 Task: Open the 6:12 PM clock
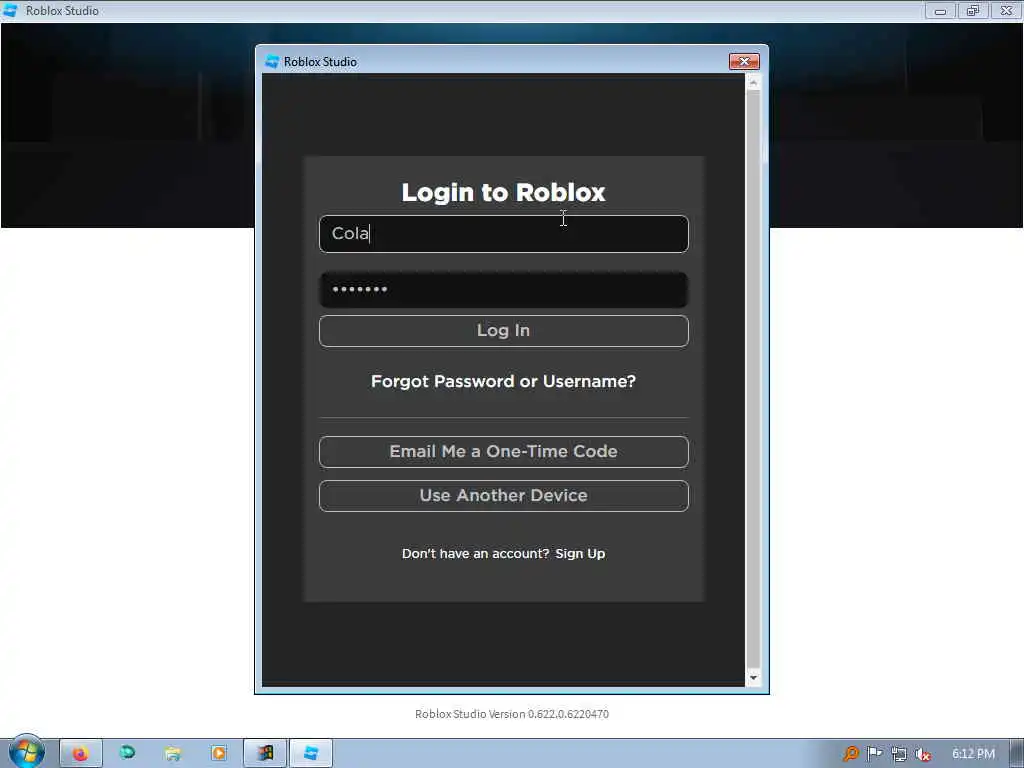(x=973, y=754)
